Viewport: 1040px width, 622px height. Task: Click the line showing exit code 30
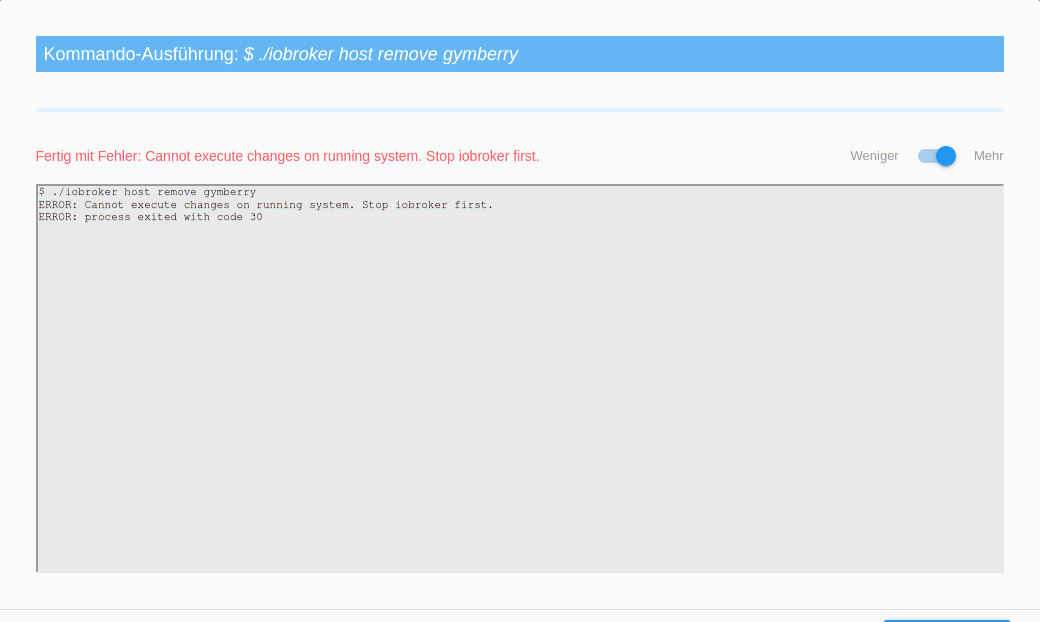click(x=149, y=216)
